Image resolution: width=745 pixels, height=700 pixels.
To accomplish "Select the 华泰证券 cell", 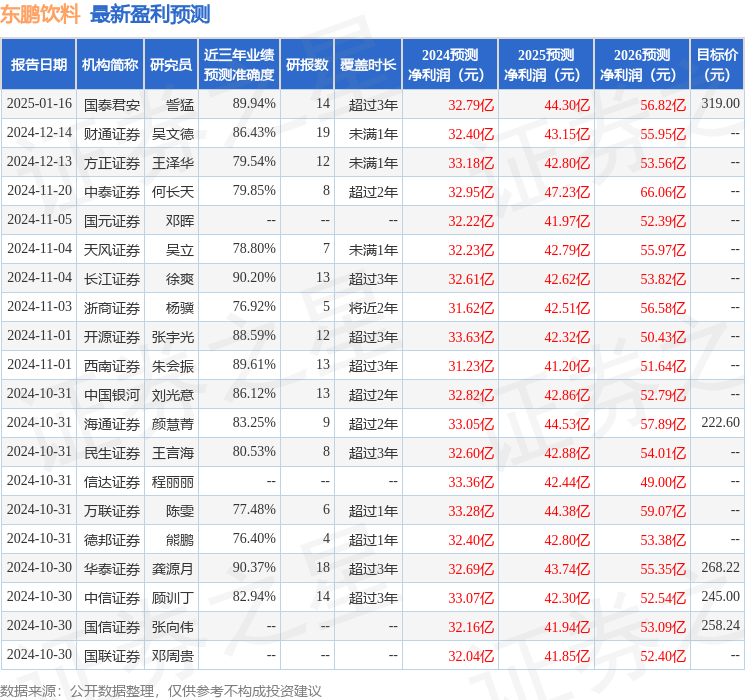I will click(x=112, y=569).
